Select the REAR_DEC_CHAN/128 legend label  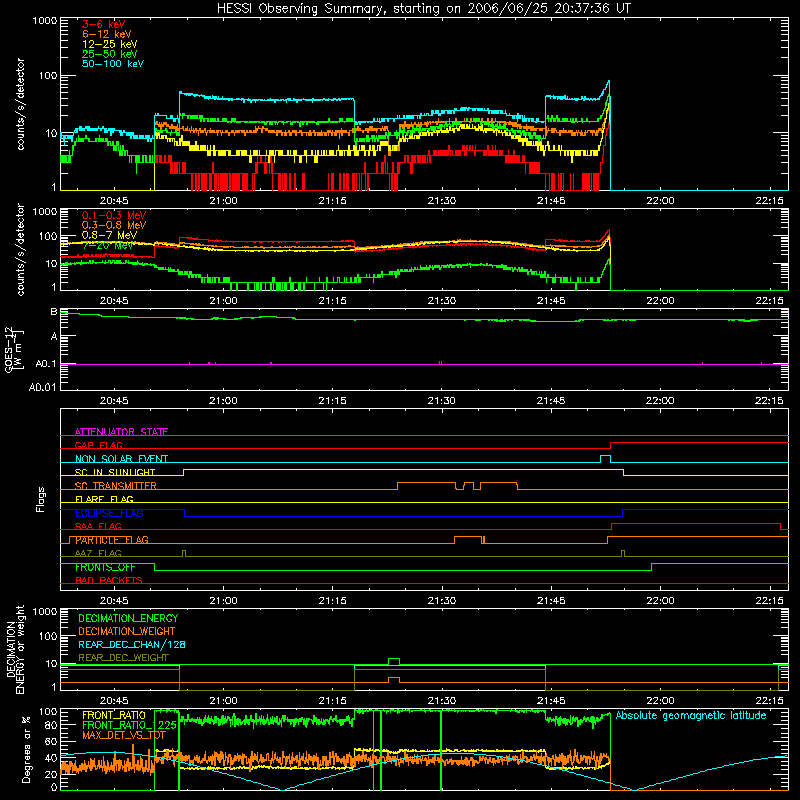[x=132, y=644]
